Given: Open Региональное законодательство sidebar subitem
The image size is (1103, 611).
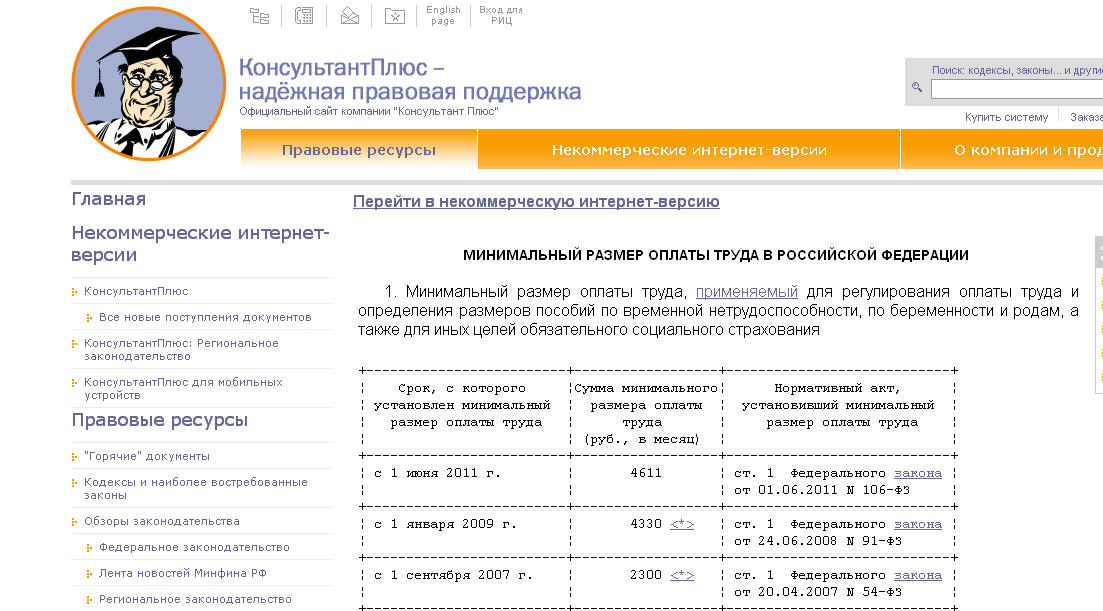Looking at the screenshot, I should (195, 599).
